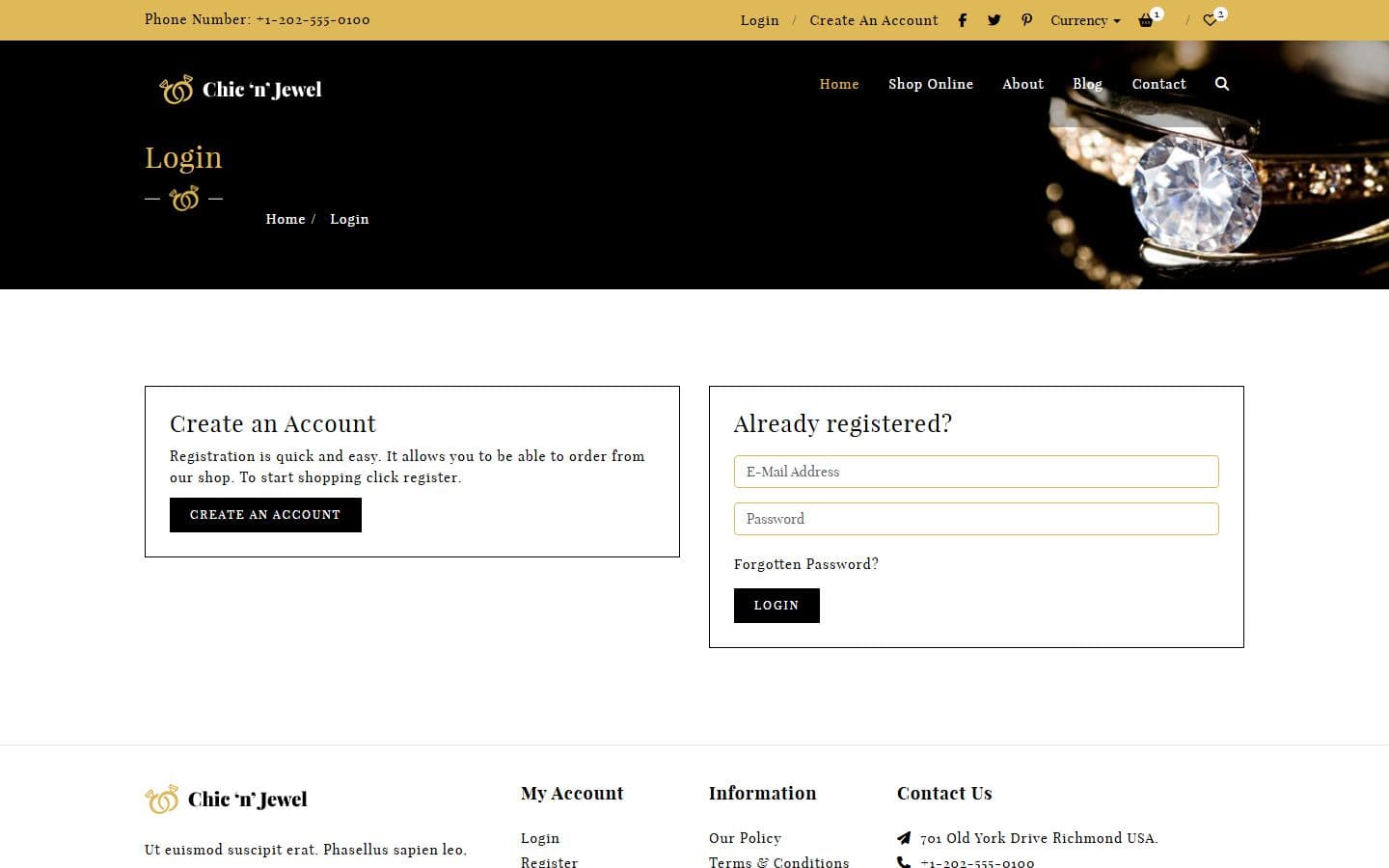Click the black CREATE AN ACCOUNT button
This screenshot has width=1389, height=868.
265,515
